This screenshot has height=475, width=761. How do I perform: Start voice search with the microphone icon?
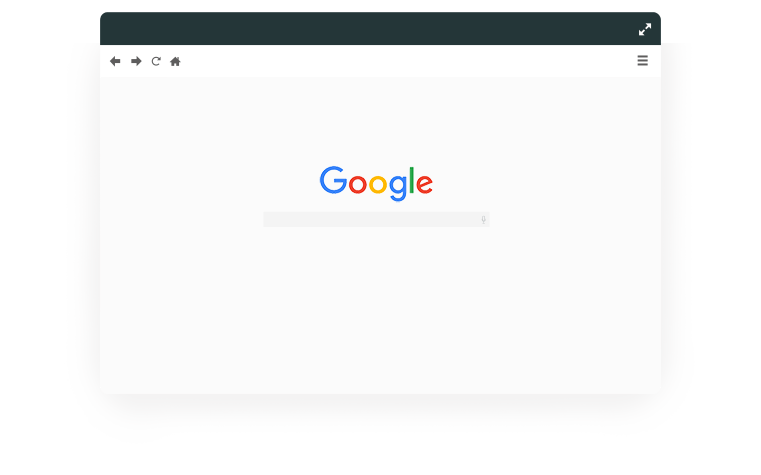tap(483, 220)
